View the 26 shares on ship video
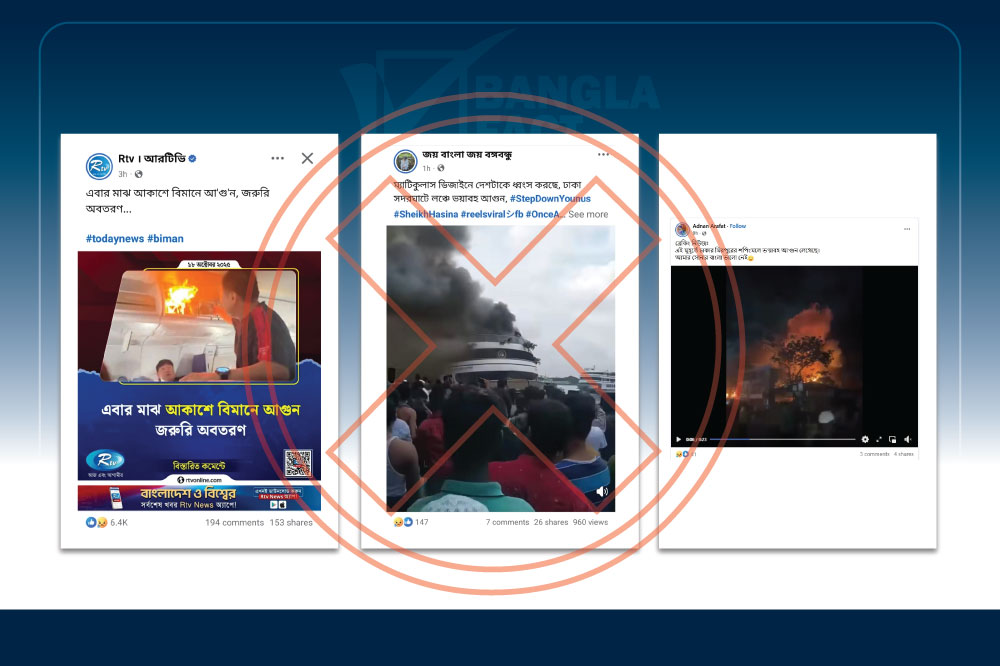1000x666 pixels. click(551, 523)
